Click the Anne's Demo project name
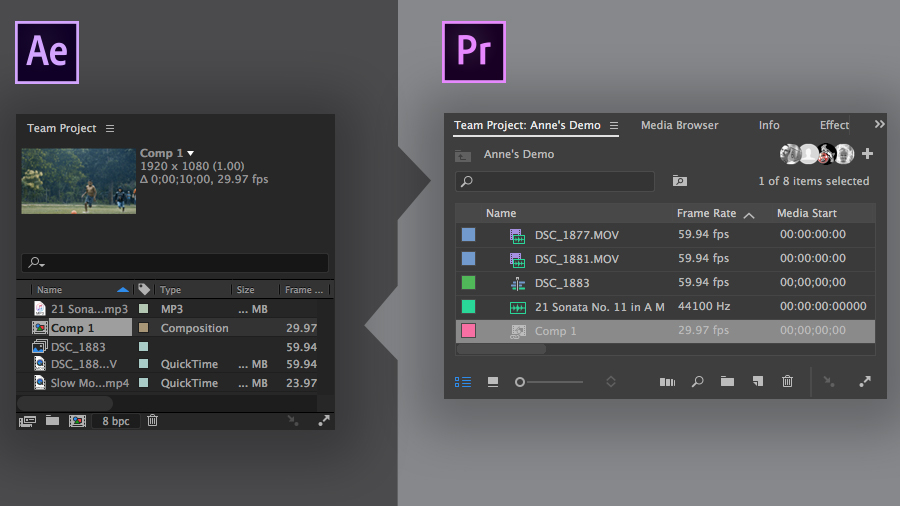The image size is (900, 506). 518,154
